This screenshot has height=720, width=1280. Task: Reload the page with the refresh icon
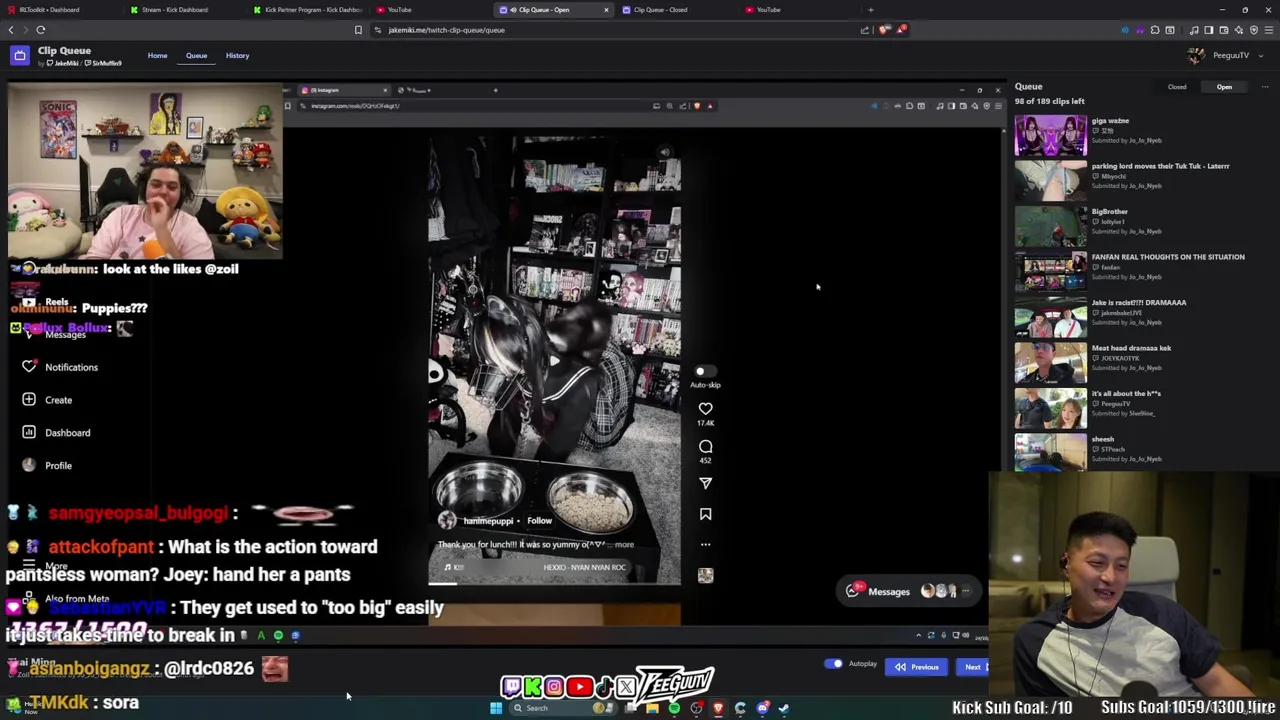(41, 30)
